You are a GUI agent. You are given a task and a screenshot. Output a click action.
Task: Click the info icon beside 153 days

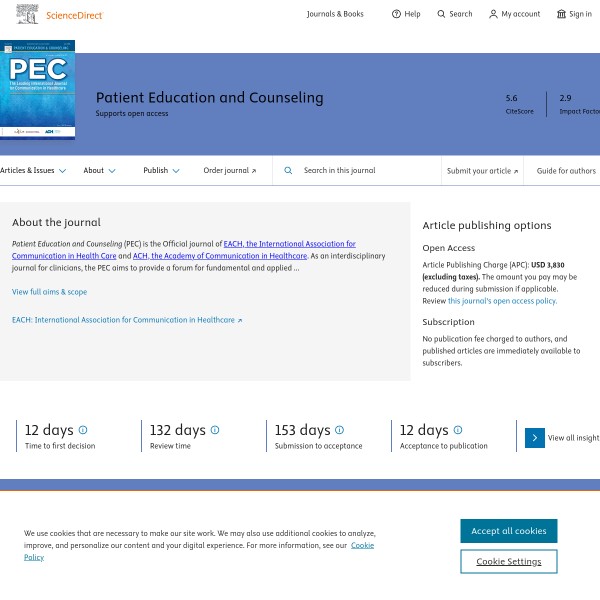pos(340,430)
